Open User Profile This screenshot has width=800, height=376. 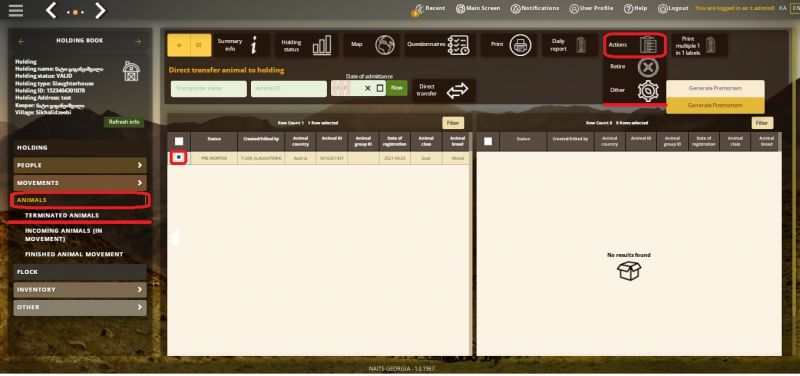tap(591, 9)
